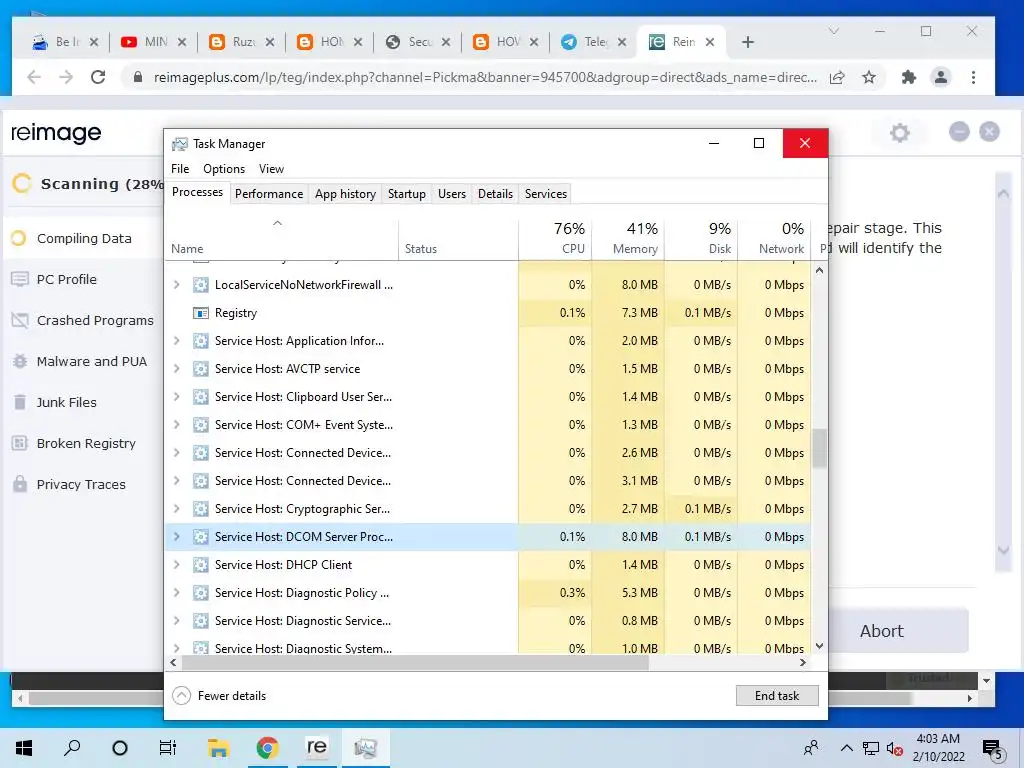
Task: Click the Task Manager taskbar icon
Action: pos(366,748)
